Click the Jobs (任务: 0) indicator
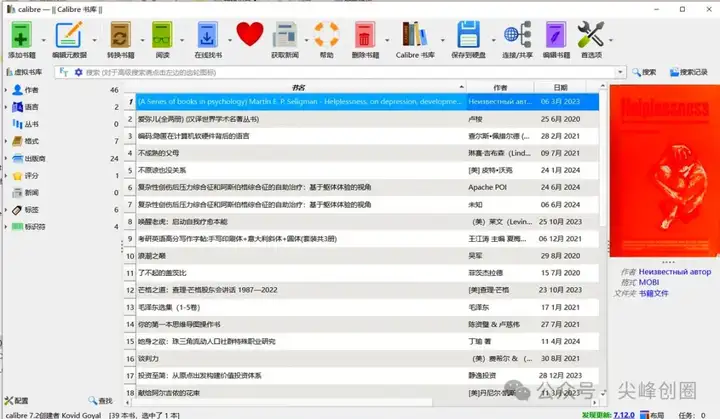The width and height of the screenshot is (720, 419). pos(692,415)
